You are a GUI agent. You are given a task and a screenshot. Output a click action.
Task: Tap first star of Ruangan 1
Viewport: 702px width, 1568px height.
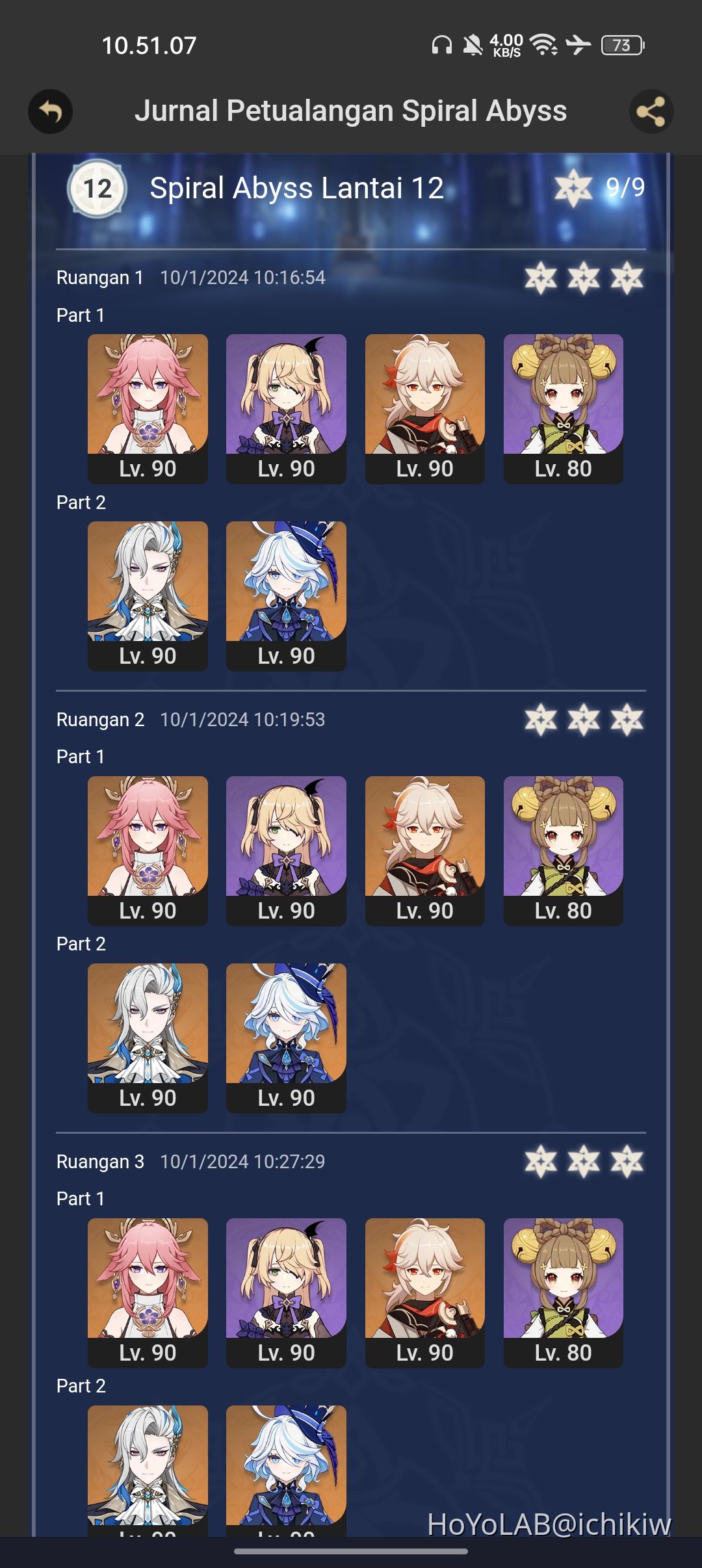[x=541, y=278]
